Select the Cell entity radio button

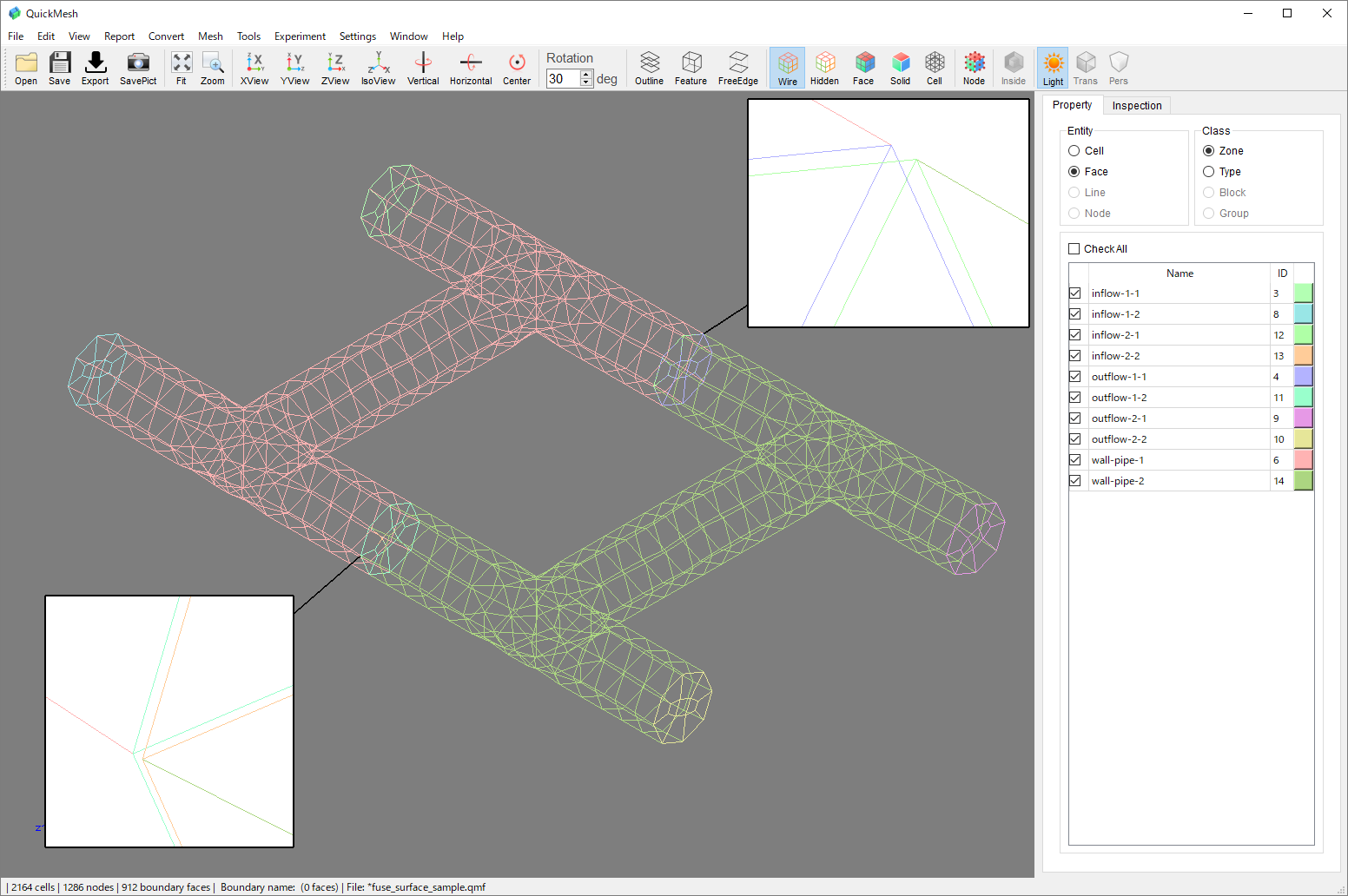pos(1074,150)
